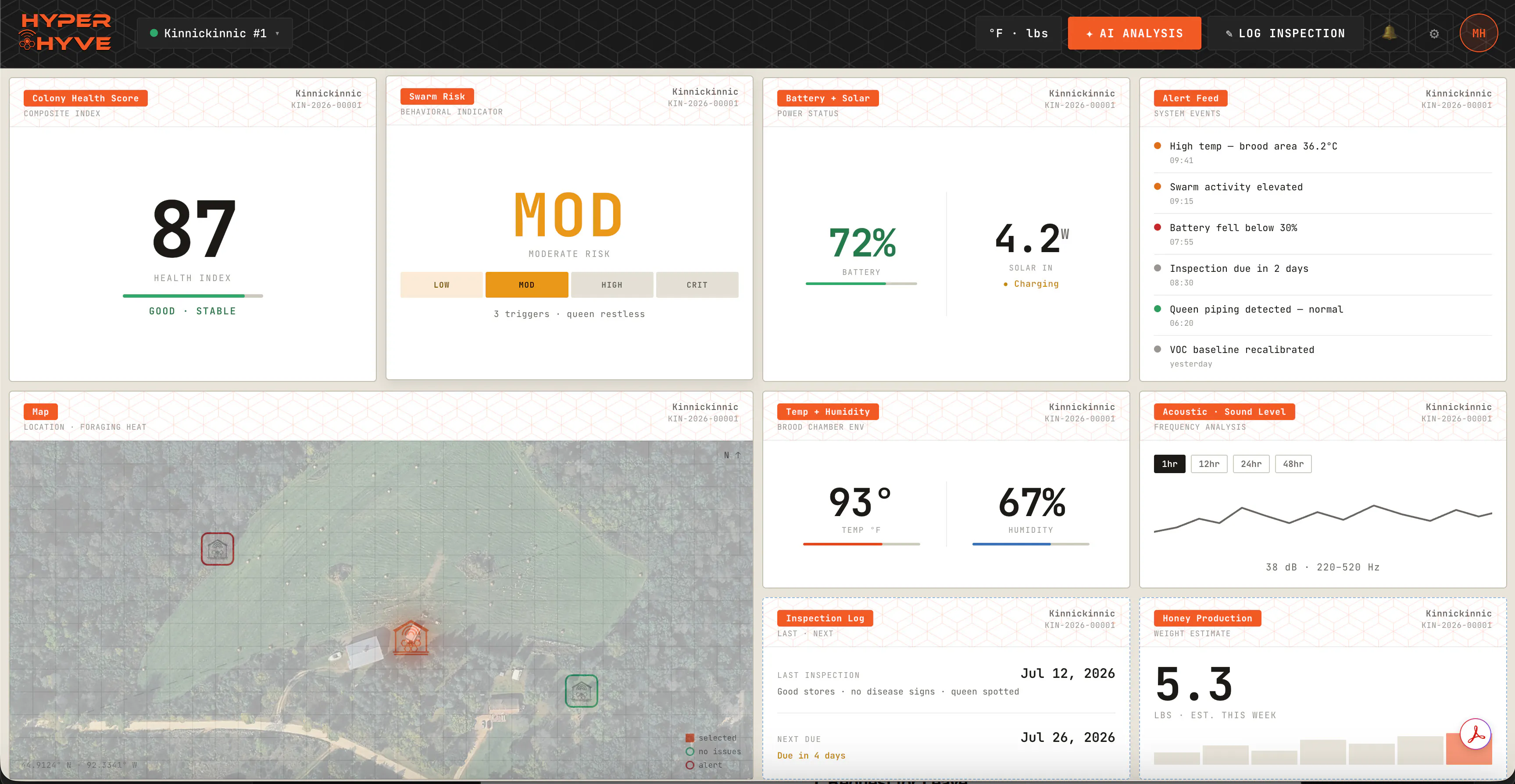The width and height of the screenshot is (1515, 784).
Task: Click the health index progress bar
Action: coord(193,296)
